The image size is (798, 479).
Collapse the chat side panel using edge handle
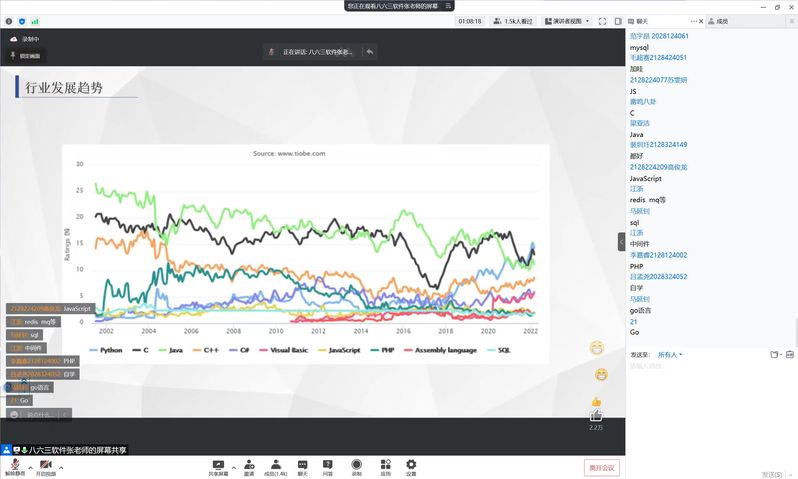(621, 240)
